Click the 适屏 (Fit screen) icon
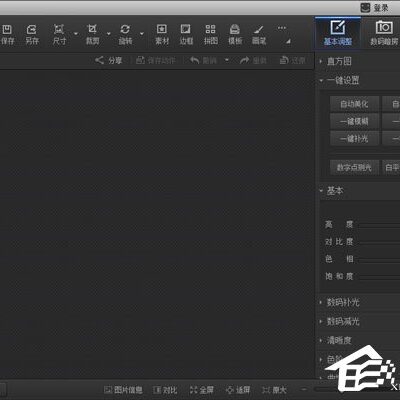 (230, 390)
